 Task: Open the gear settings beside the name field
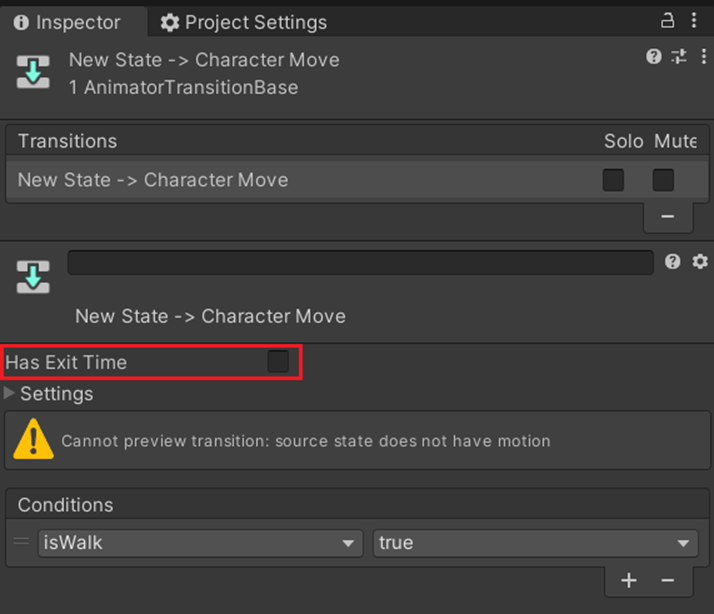(x=700, y=261)
